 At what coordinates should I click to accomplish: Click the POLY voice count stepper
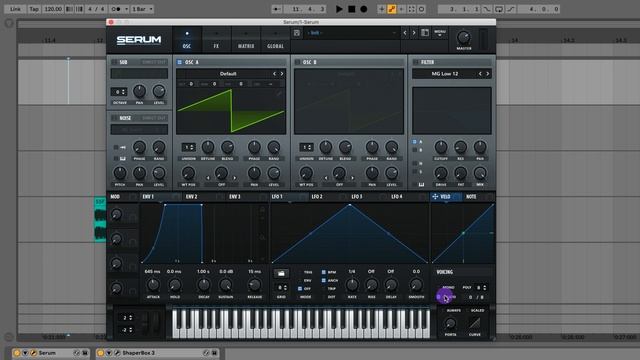tap(481, 288)
